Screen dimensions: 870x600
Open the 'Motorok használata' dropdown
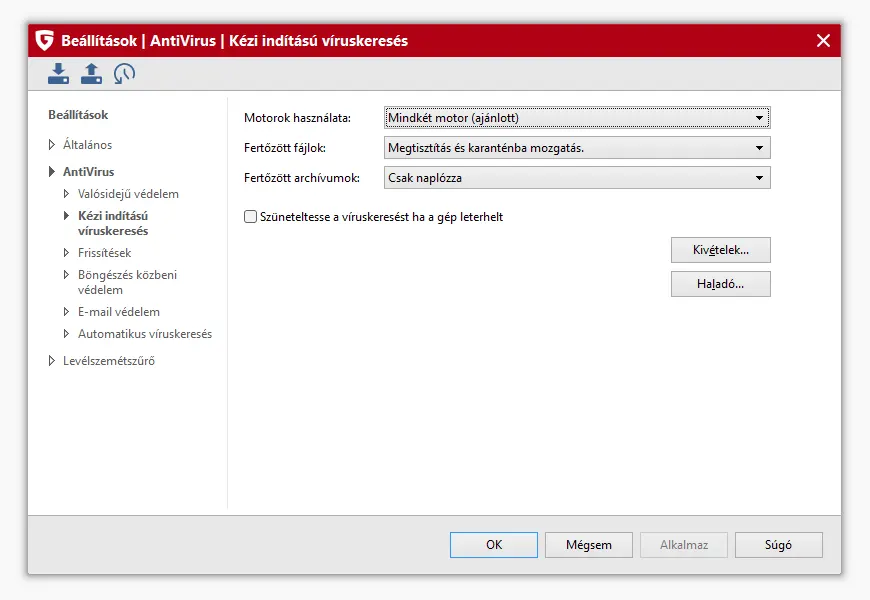pos(577,118)
